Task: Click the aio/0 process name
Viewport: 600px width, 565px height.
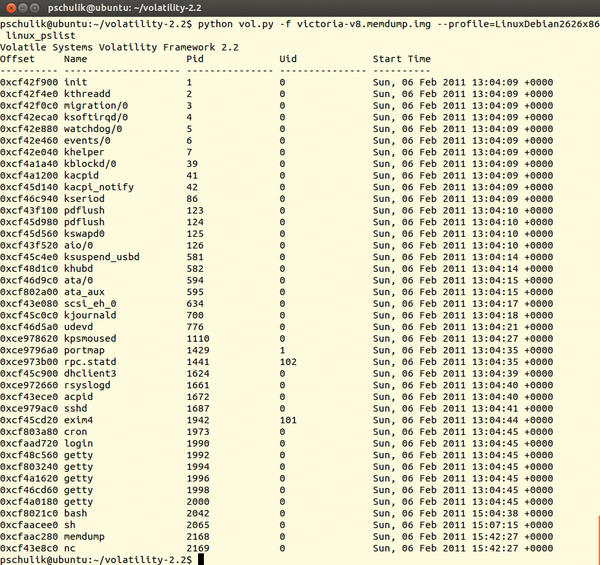Action: click(78, 246)
